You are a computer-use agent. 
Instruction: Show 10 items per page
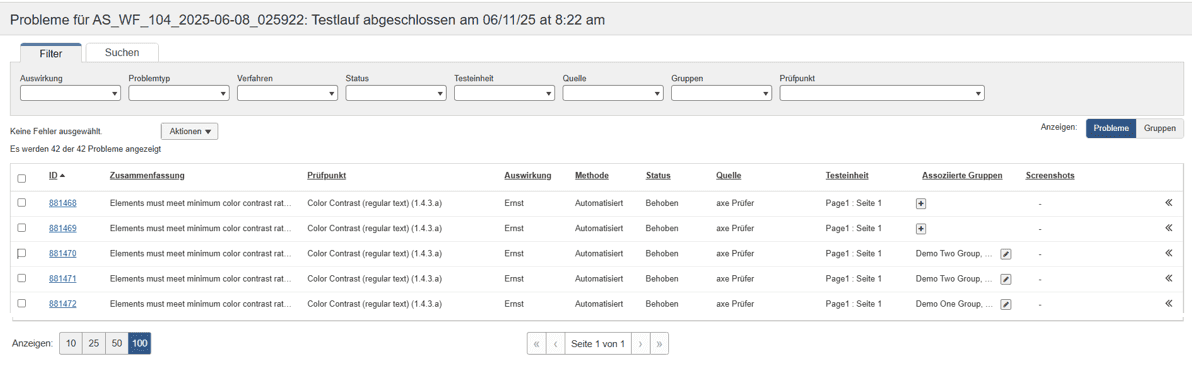tap(71, 343)
